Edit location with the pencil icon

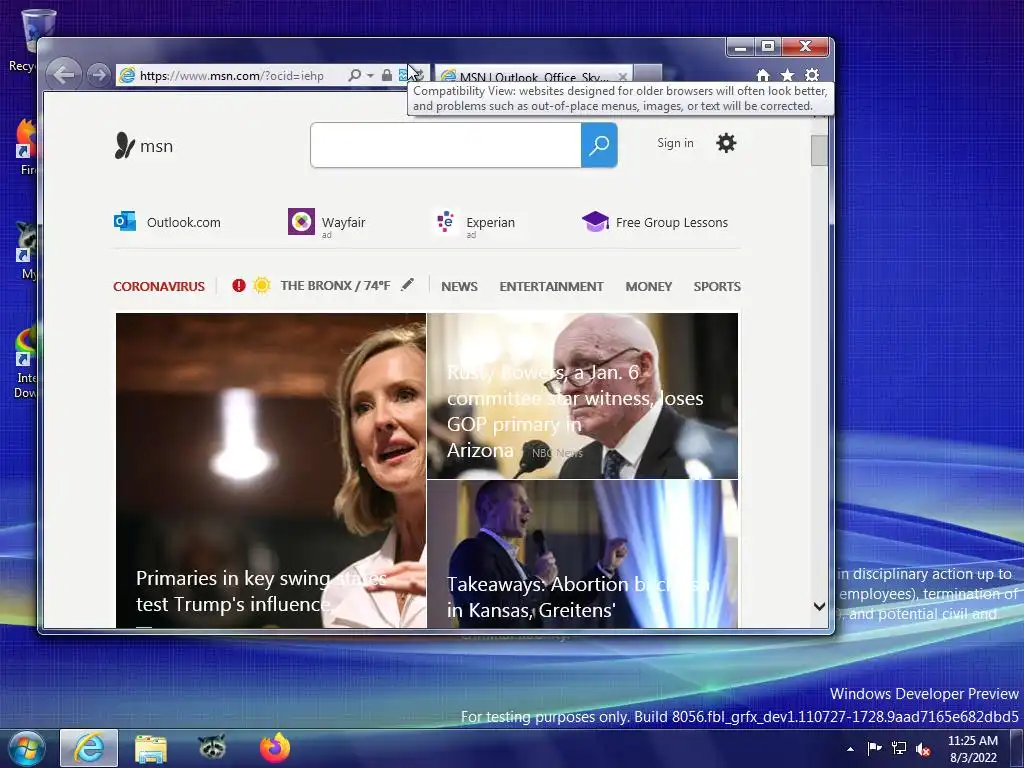click(408, 284)
